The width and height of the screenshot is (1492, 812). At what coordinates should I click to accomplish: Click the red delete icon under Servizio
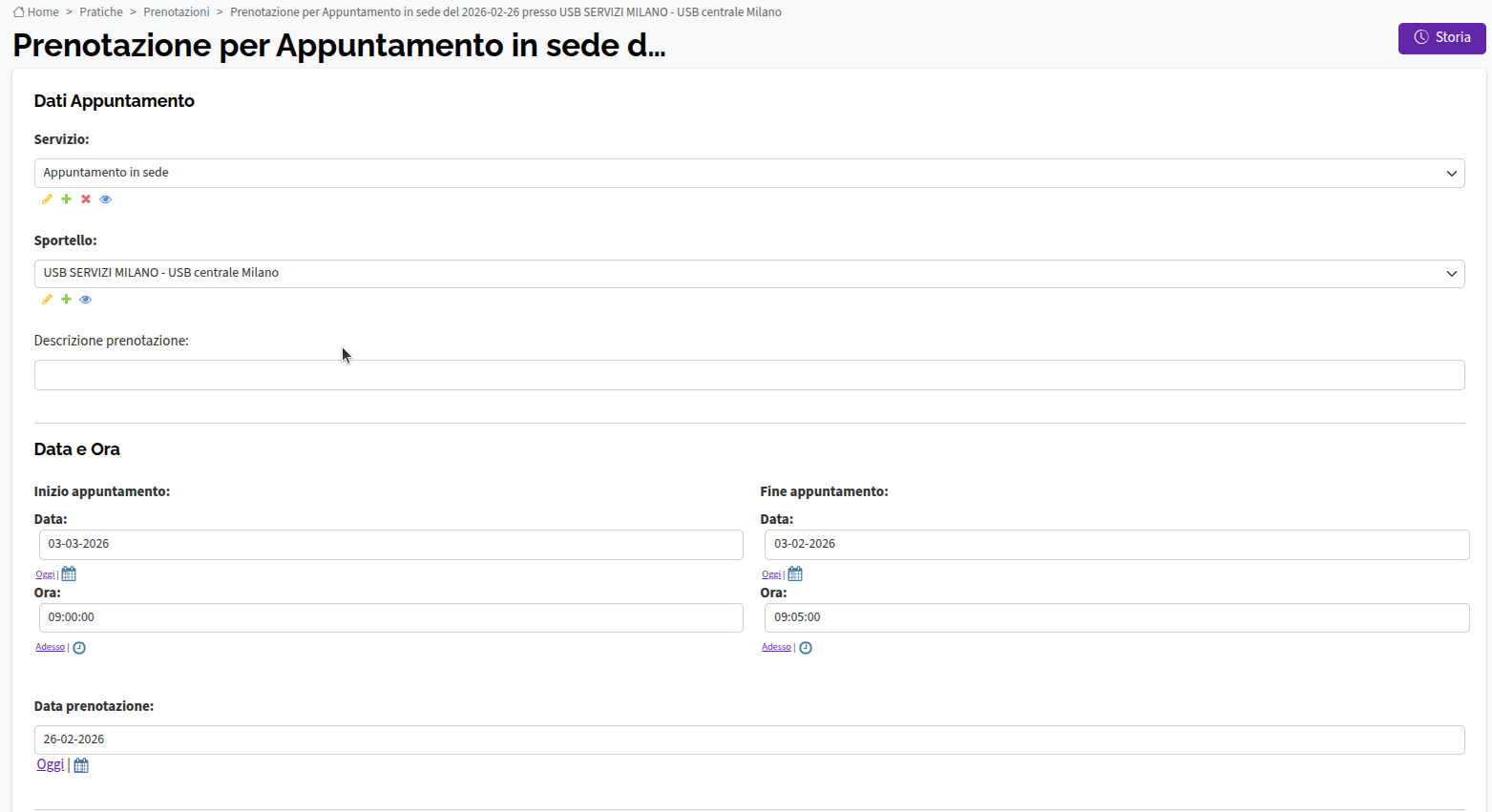pyautogui.click(x=86, y=199)
